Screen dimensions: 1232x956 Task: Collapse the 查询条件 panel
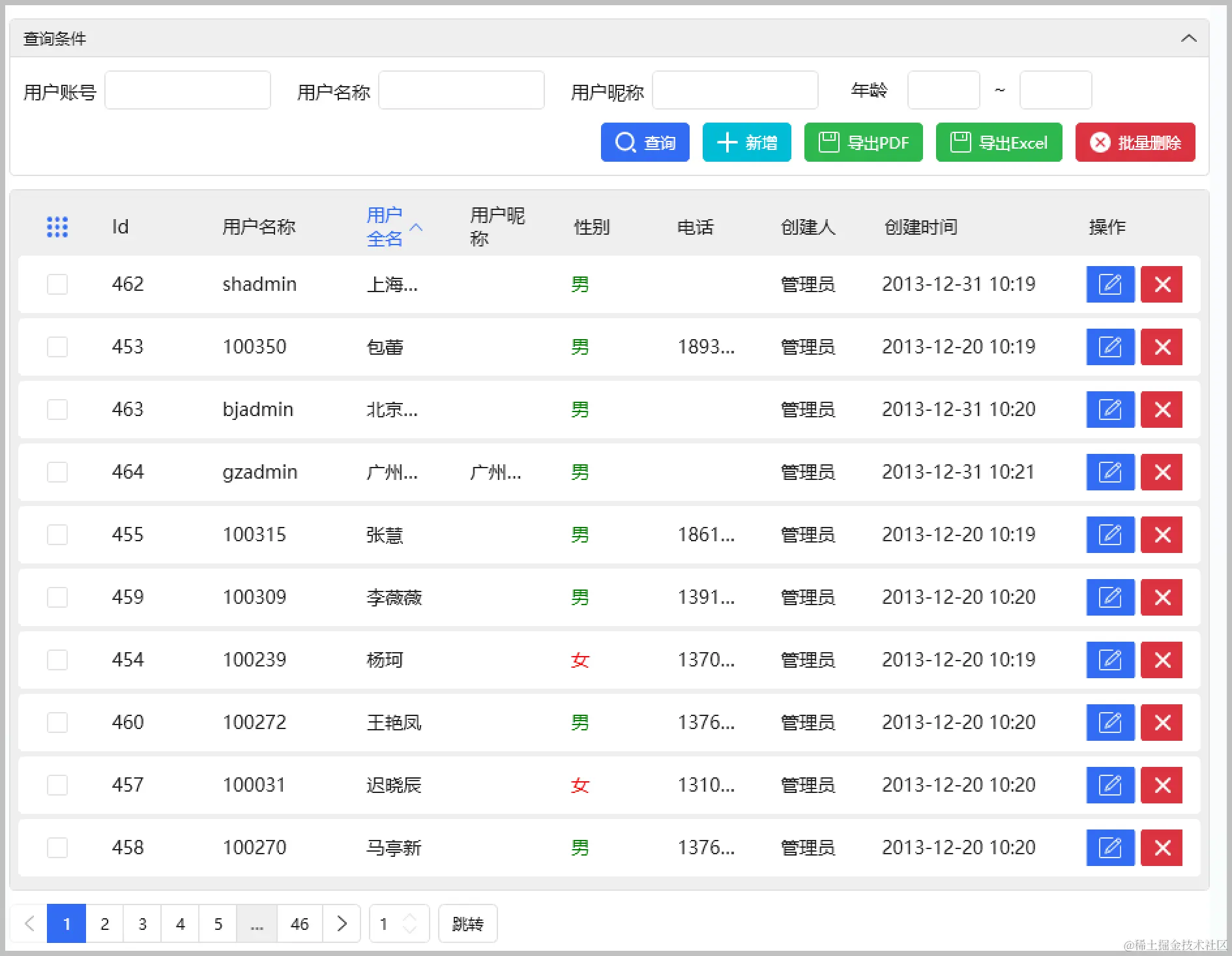point(1188,38)
